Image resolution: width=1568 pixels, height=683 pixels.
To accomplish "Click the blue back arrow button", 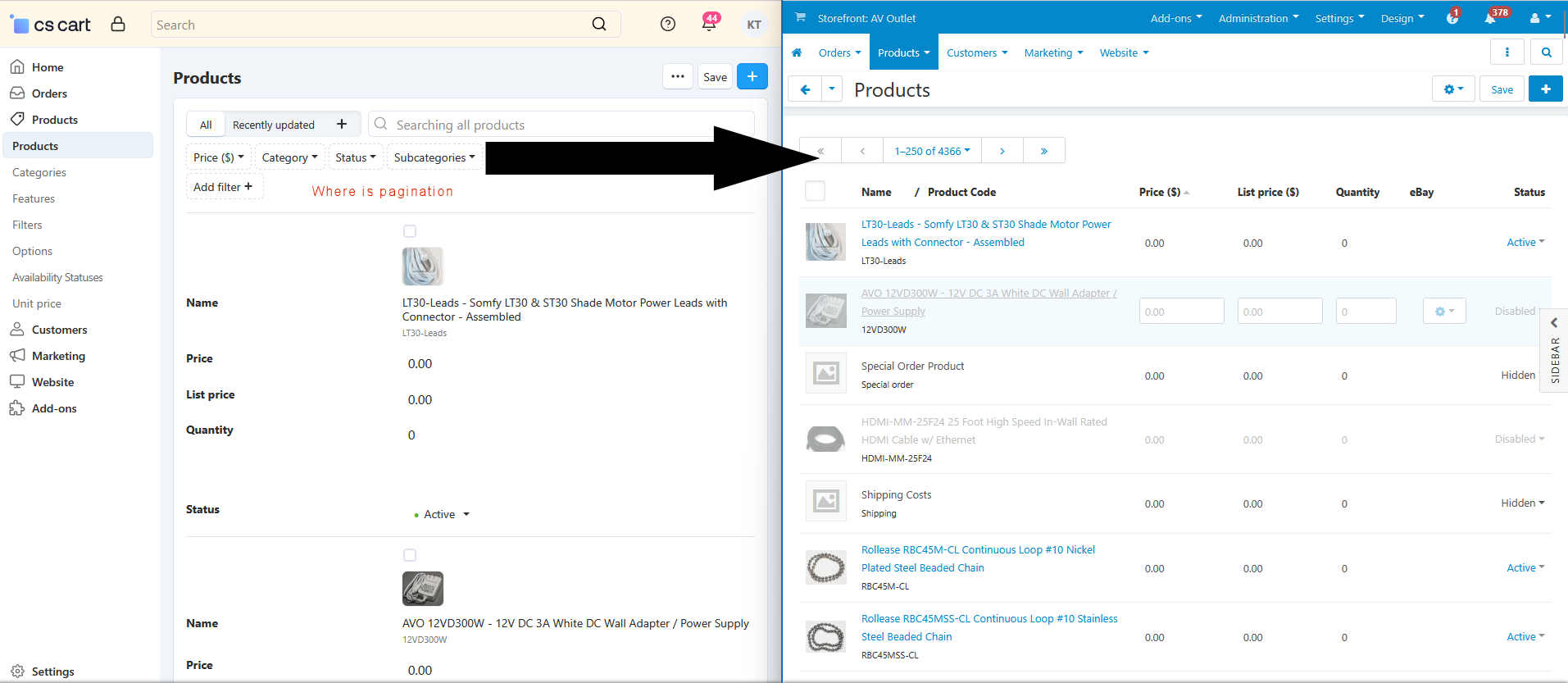I will point(805,89).
